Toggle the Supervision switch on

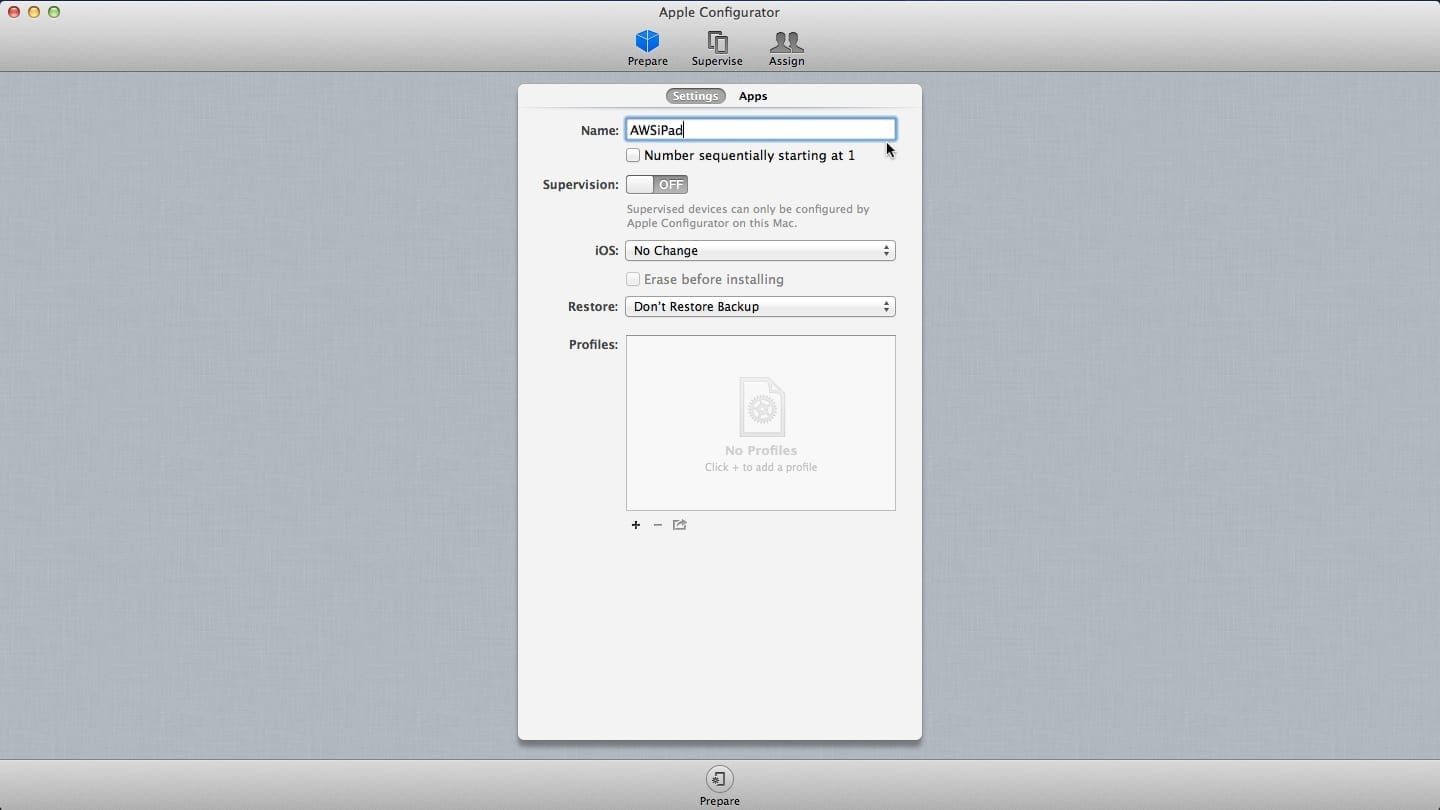pyautogui.click(x=656, y=185)
